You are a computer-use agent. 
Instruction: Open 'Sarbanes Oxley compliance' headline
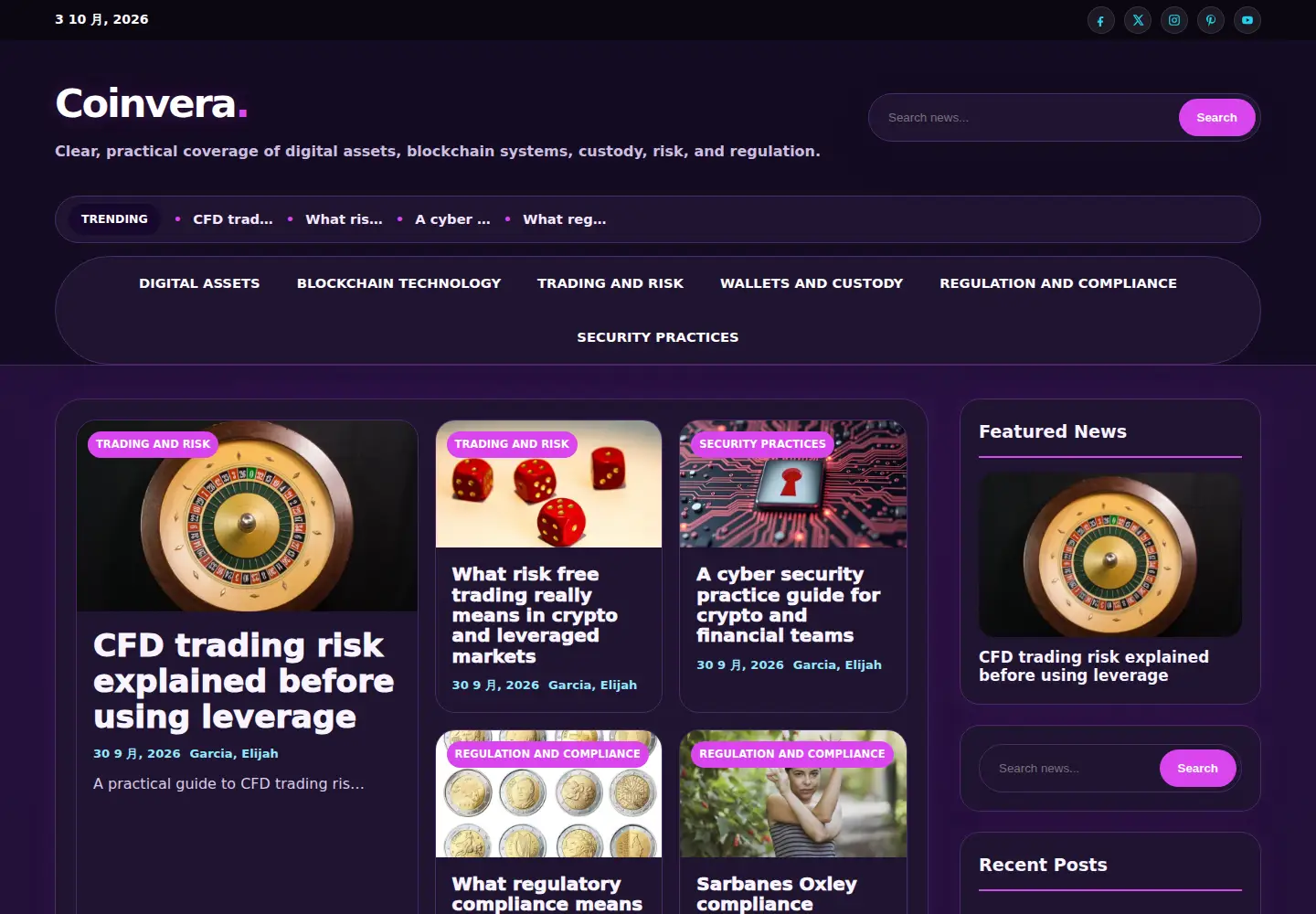pyautogui.click(x=777, y=894)
